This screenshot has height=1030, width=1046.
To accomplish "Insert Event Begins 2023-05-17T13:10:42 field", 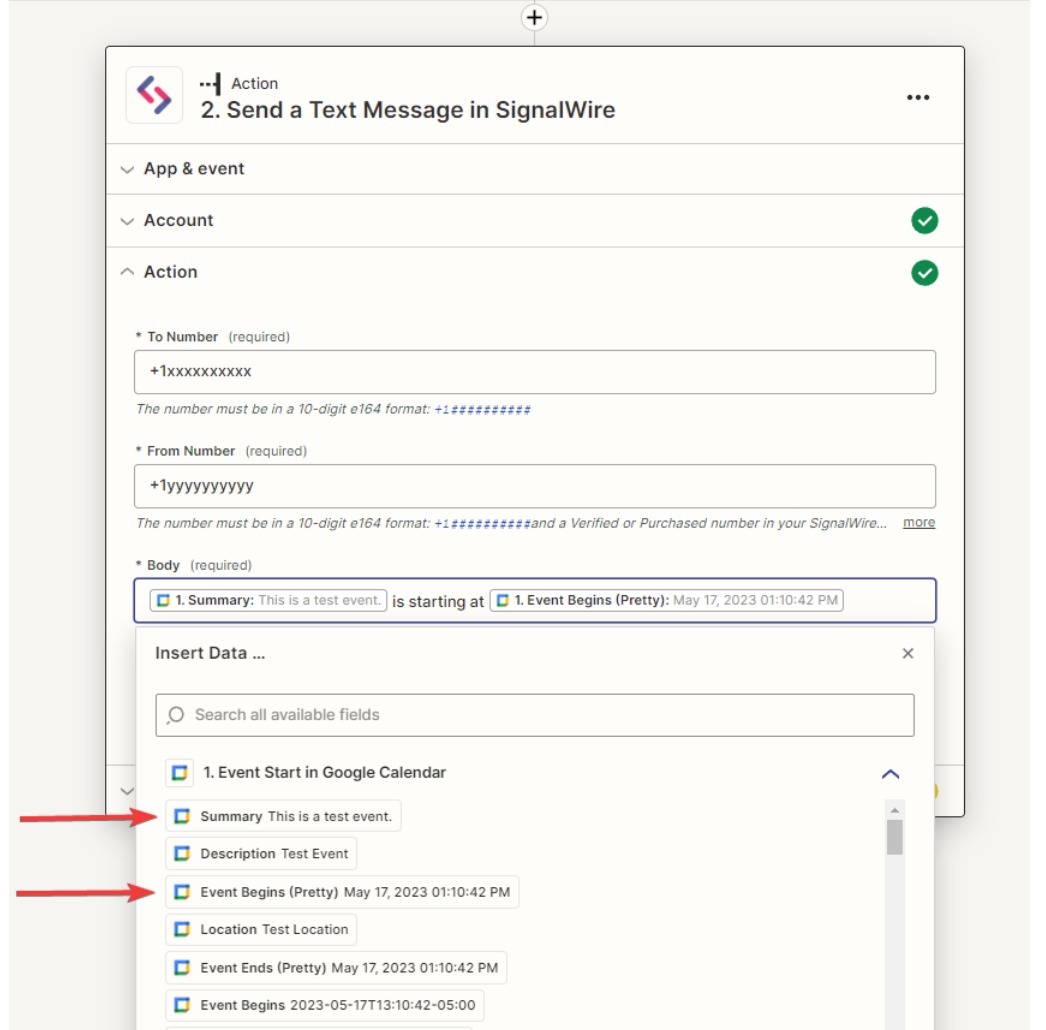I will (325, 1005).
